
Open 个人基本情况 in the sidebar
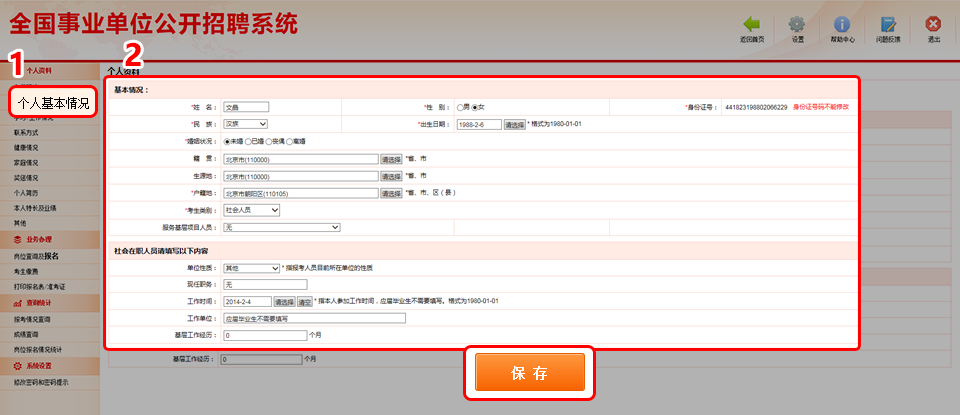coord(53,102)
